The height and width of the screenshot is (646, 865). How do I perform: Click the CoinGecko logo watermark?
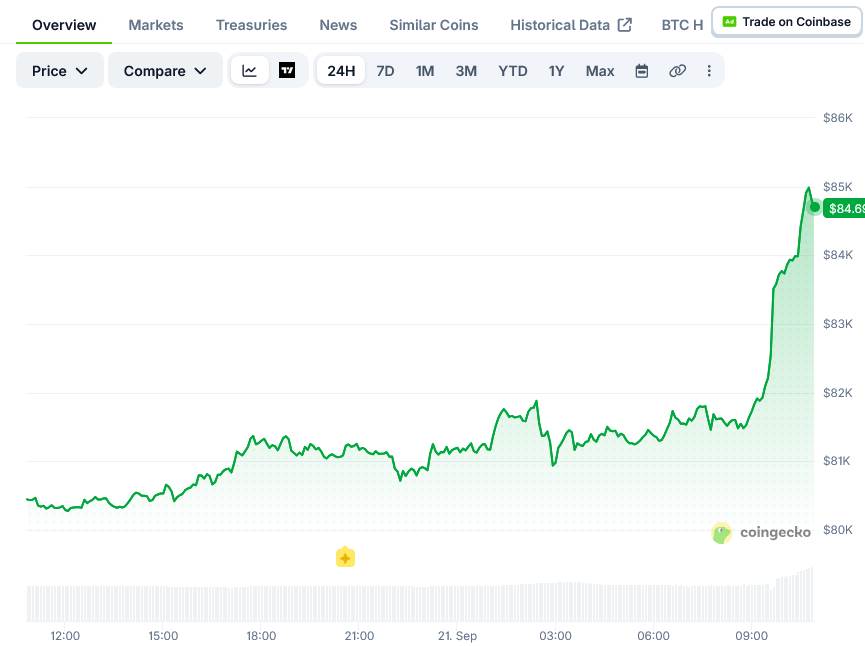761,532
